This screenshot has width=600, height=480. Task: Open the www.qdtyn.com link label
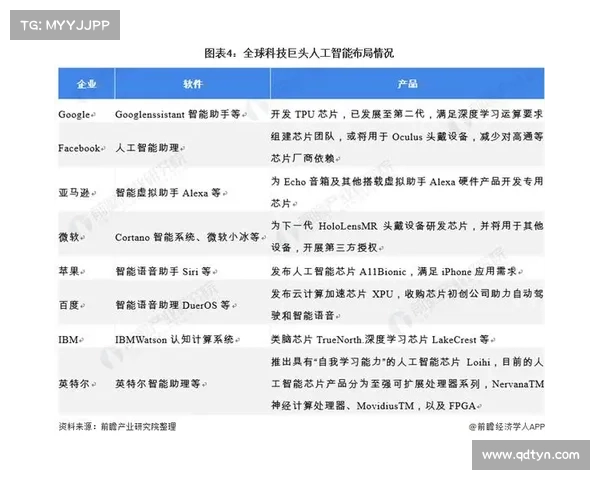point(531,455)
